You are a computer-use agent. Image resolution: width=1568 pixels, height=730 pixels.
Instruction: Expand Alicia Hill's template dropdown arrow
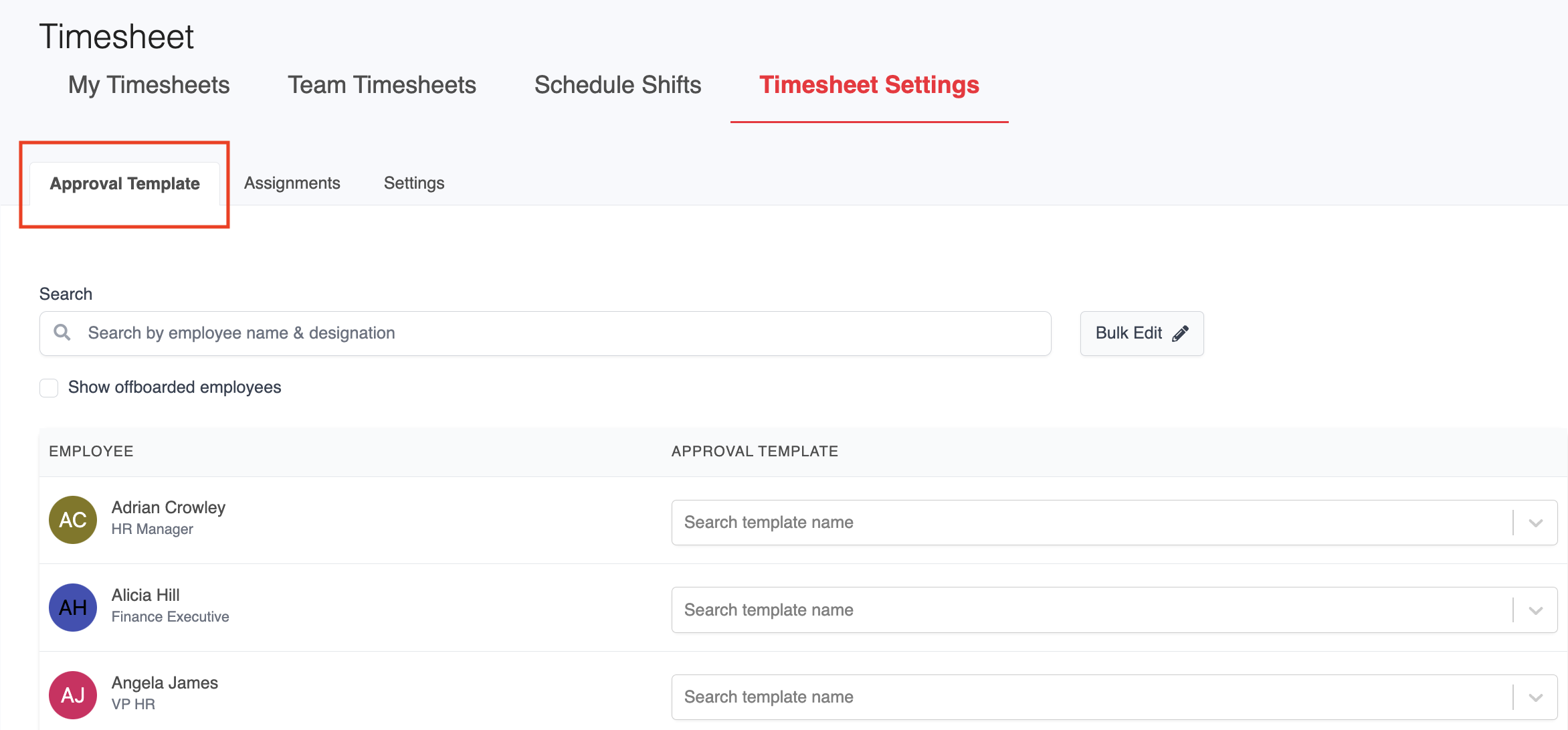tap(1536, 610)
